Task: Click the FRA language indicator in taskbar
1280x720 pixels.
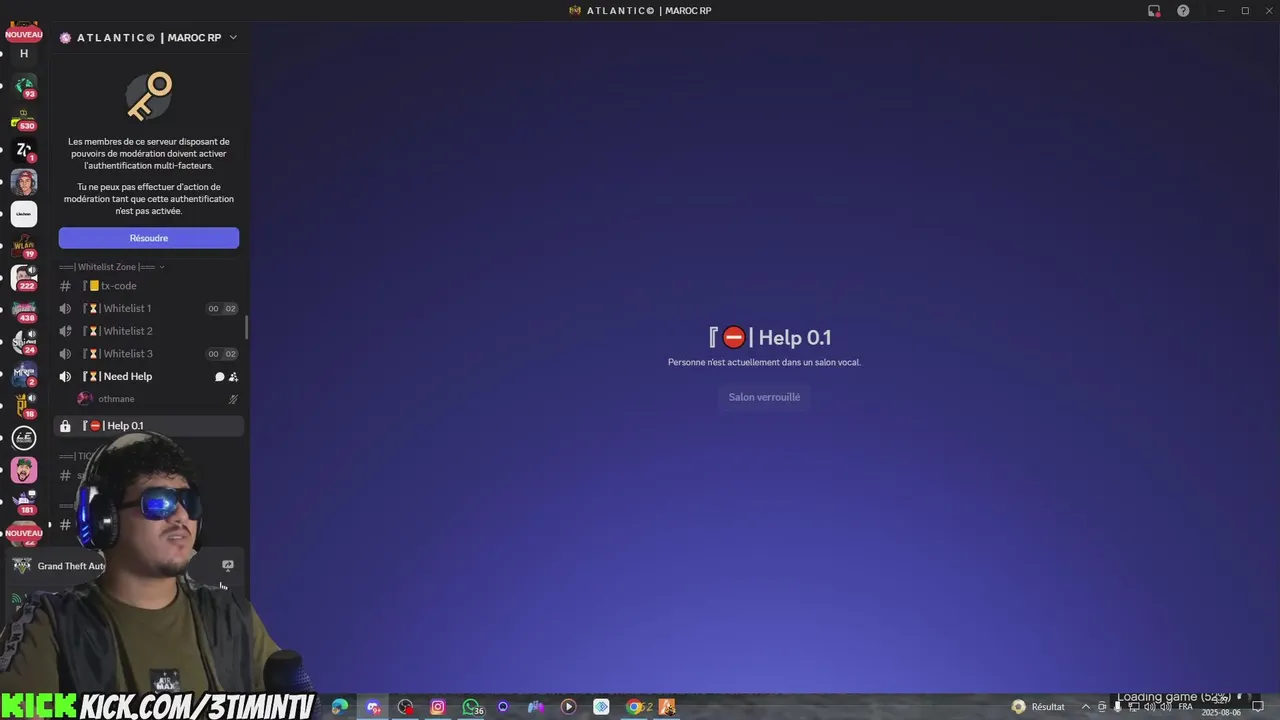Action: (1185, 707)
